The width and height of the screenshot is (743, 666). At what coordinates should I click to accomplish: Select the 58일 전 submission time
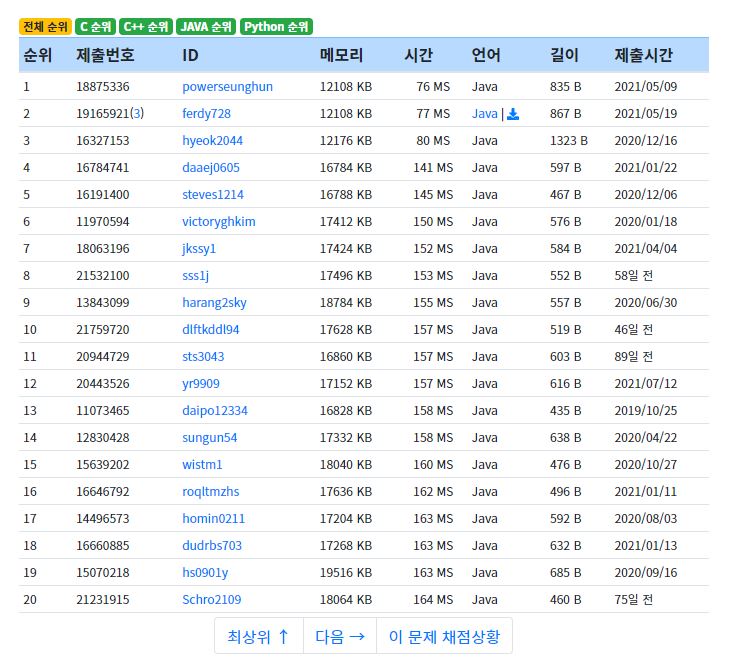click(634, 276)
